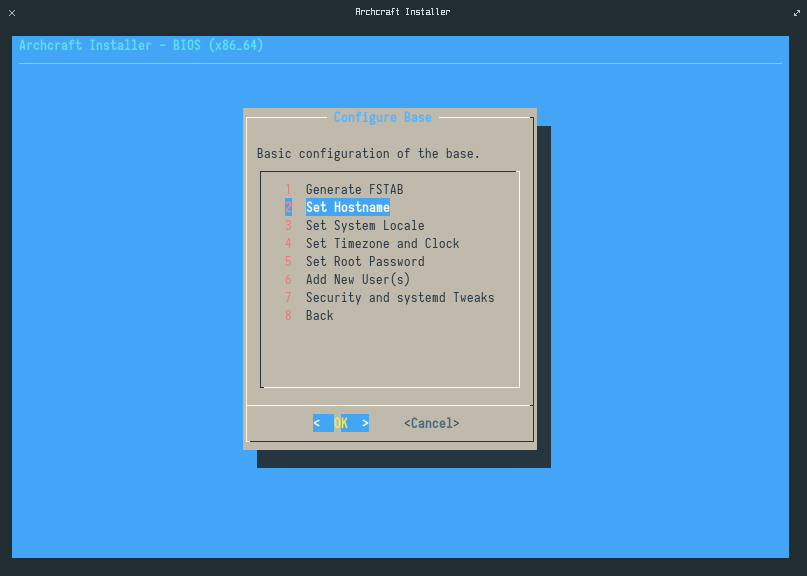Image resolution: width=807 pixels, height=576 pixels.
Task: Select Set System Locale option
Action: tap(355, 225)
